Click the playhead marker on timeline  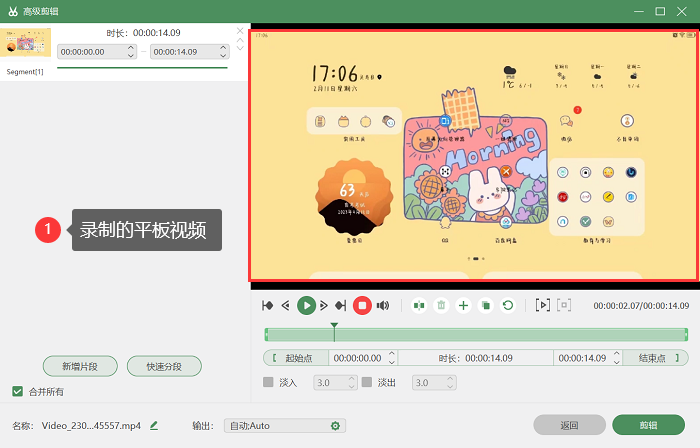pos(334,326)
